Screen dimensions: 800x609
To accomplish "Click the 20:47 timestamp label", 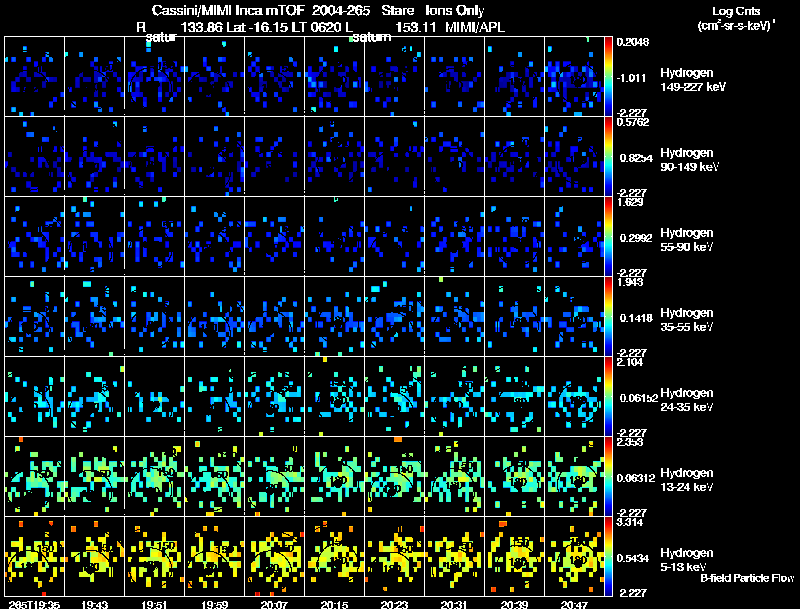I will [574, 604].
